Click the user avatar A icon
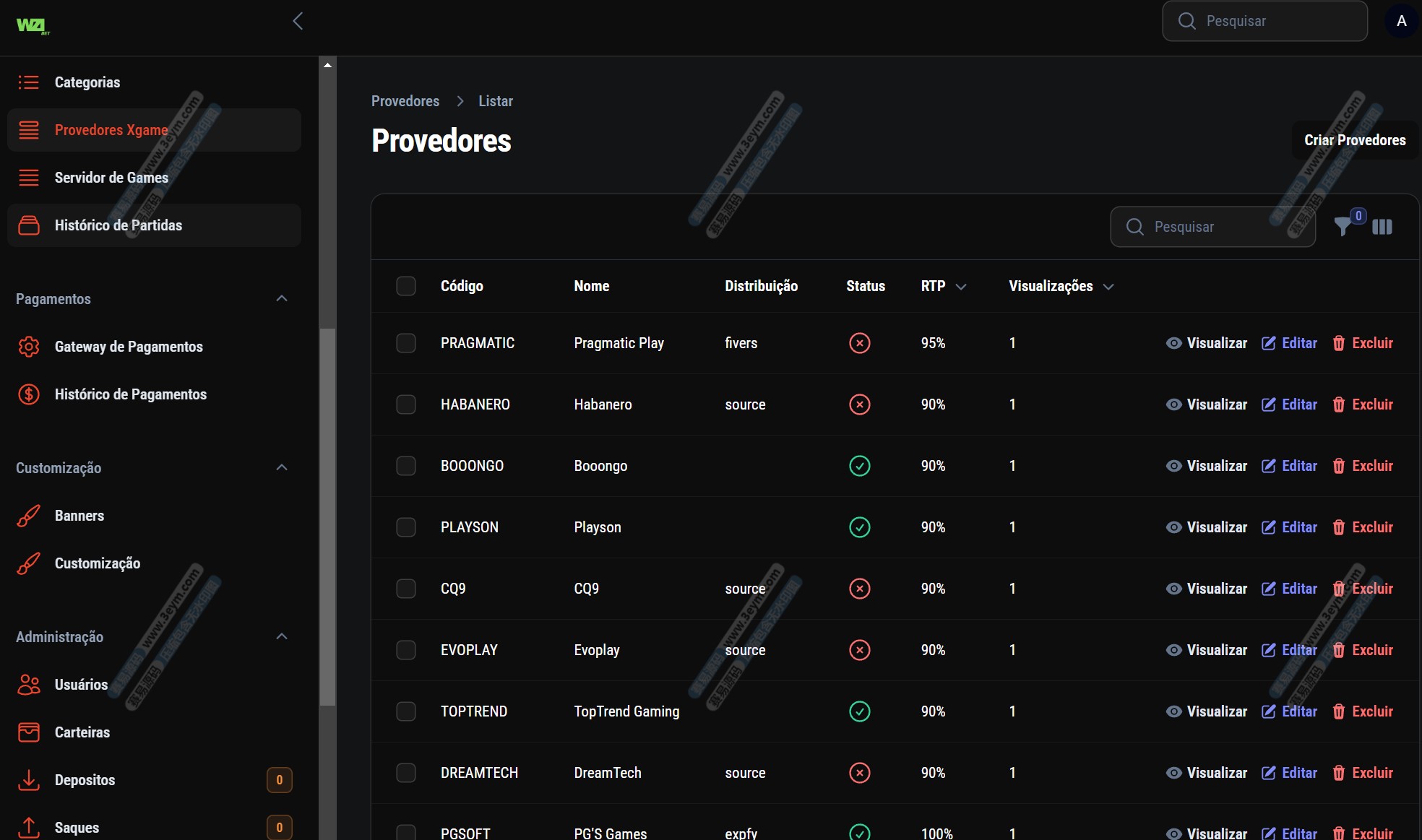Viewport: 1422px width, 840px height. (x=1401, y=21)
